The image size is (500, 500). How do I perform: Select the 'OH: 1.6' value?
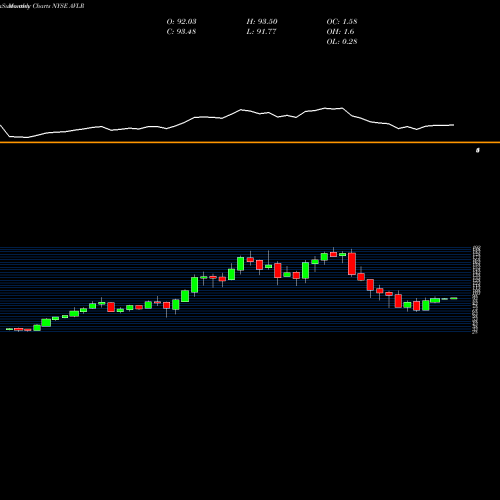click(340, 32)
